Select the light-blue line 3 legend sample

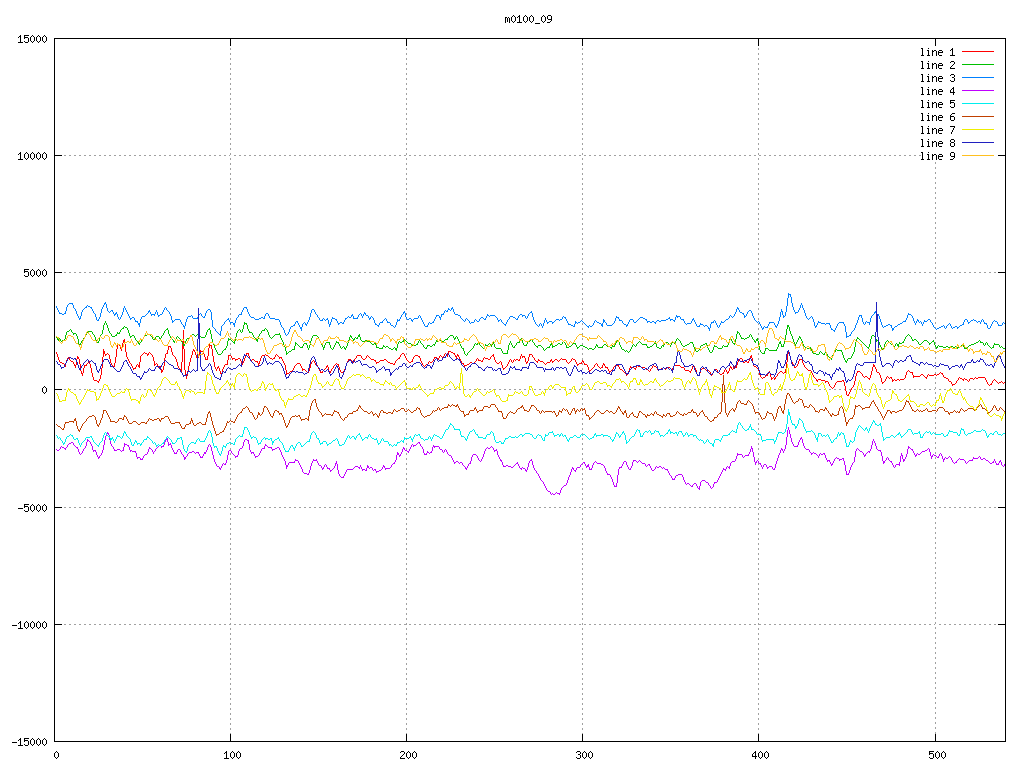click(x=978, y=77)
